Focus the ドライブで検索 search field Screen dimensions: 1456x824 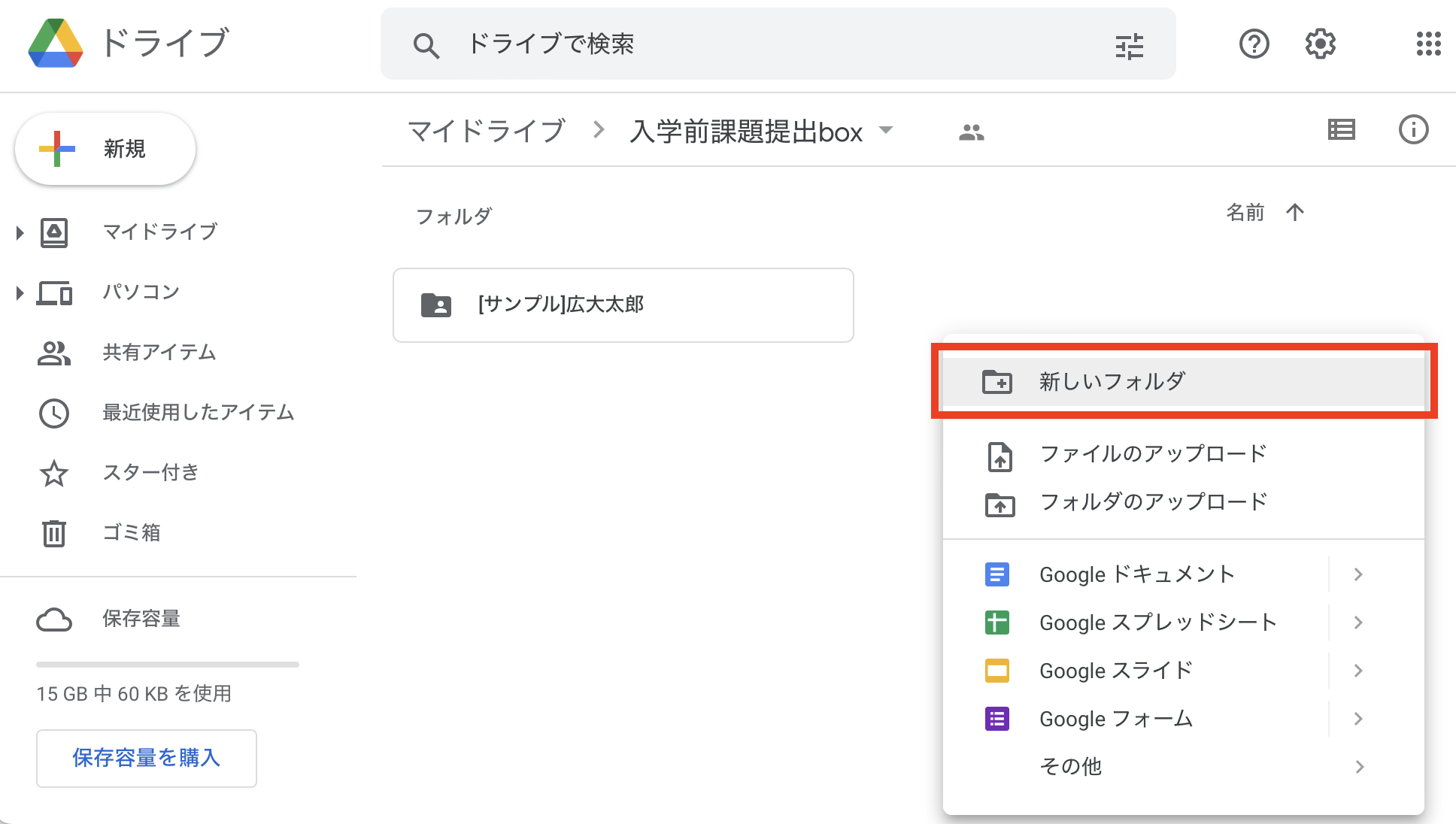click(x=778, y=44)
